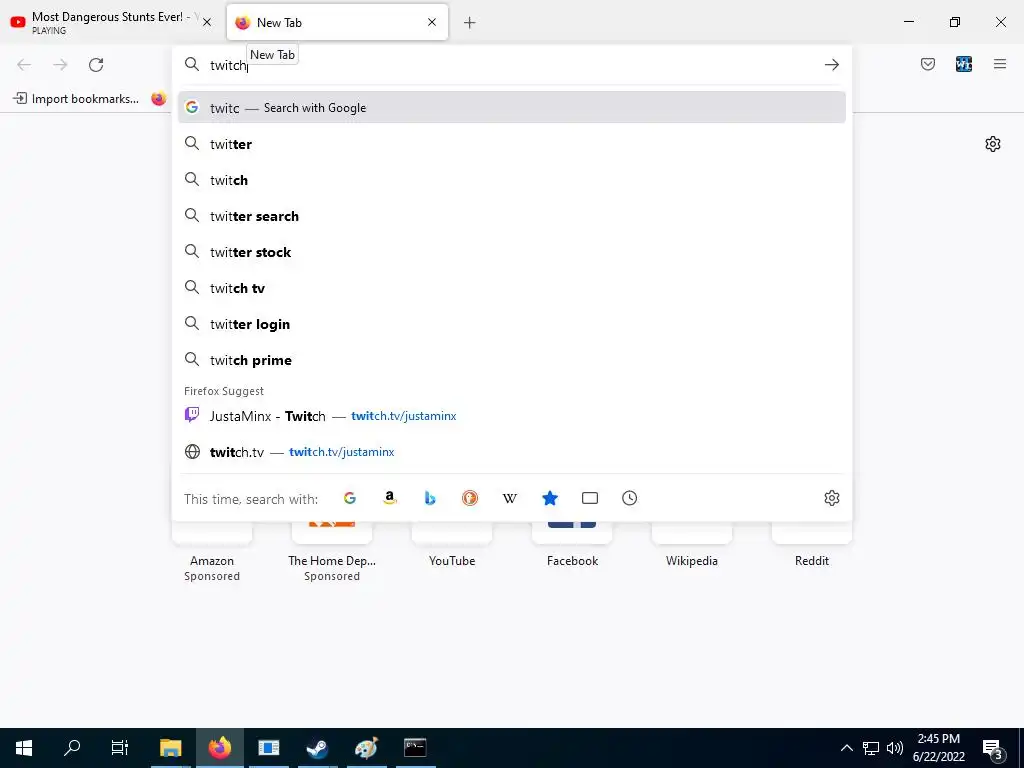Search open tabs using the tabs icon
The height and width of the screenshot is (768, 1024).
[590, 498]
